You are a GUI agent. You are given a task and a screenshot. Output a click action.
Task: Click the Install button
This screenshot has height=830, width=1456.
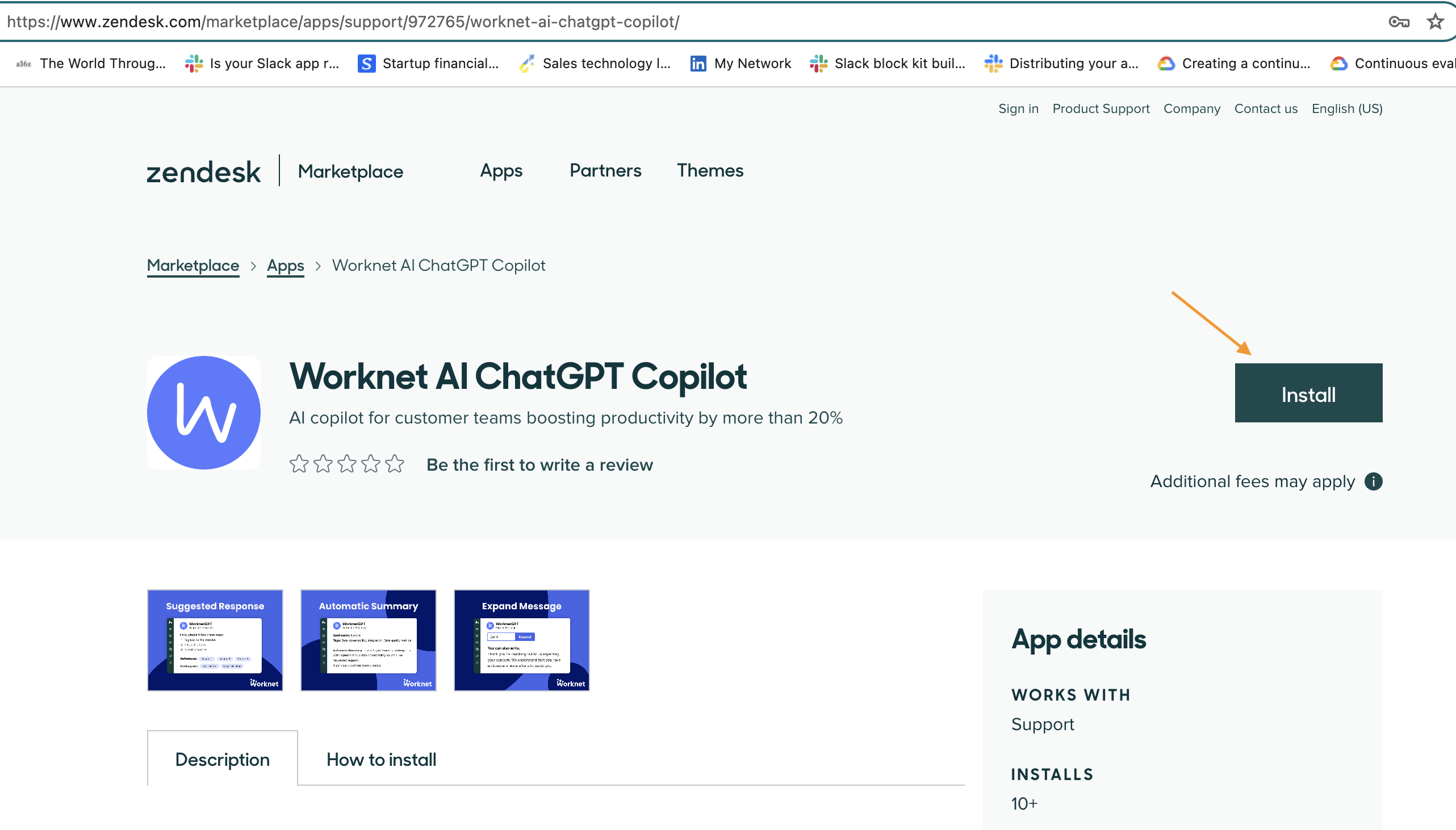[x=1308, y=393]
